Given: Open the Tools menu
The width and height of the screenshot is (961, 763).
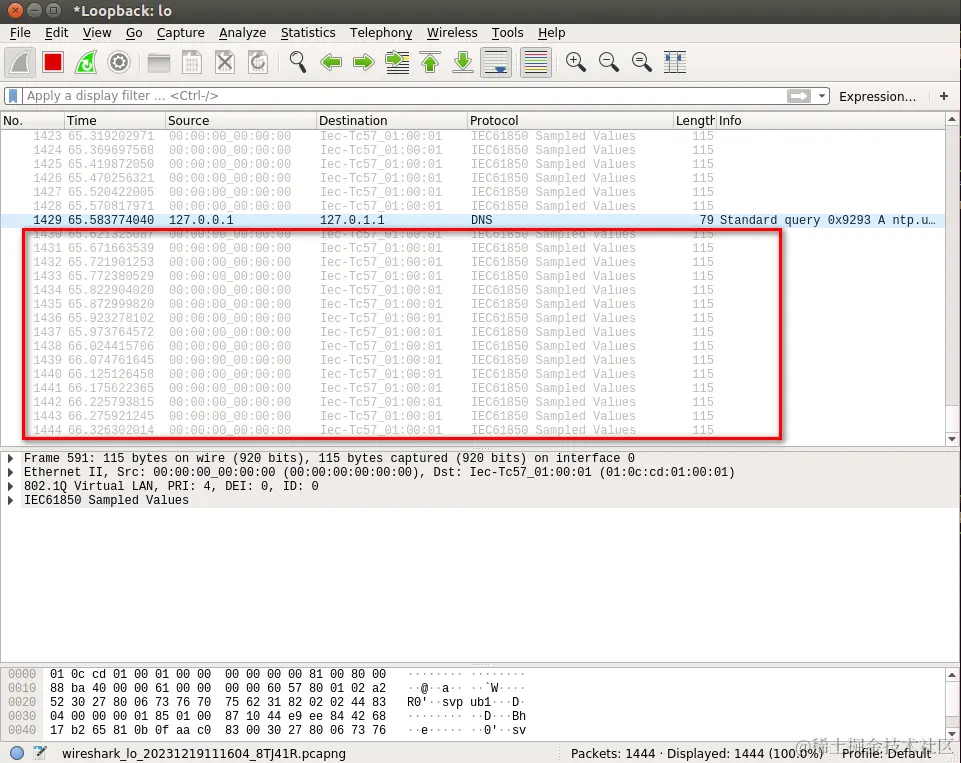Looking at the screenshot, I should [507, 33].
